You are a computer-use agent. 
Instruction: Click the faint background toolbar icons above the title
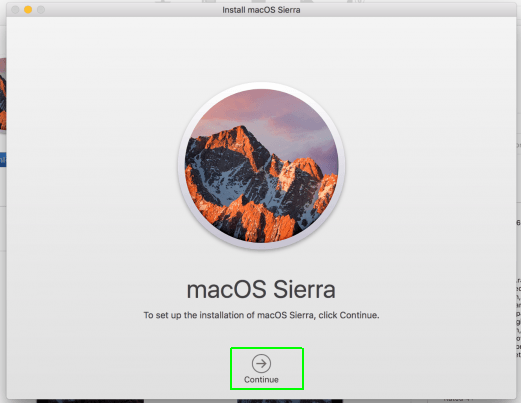tap(260, 1)
